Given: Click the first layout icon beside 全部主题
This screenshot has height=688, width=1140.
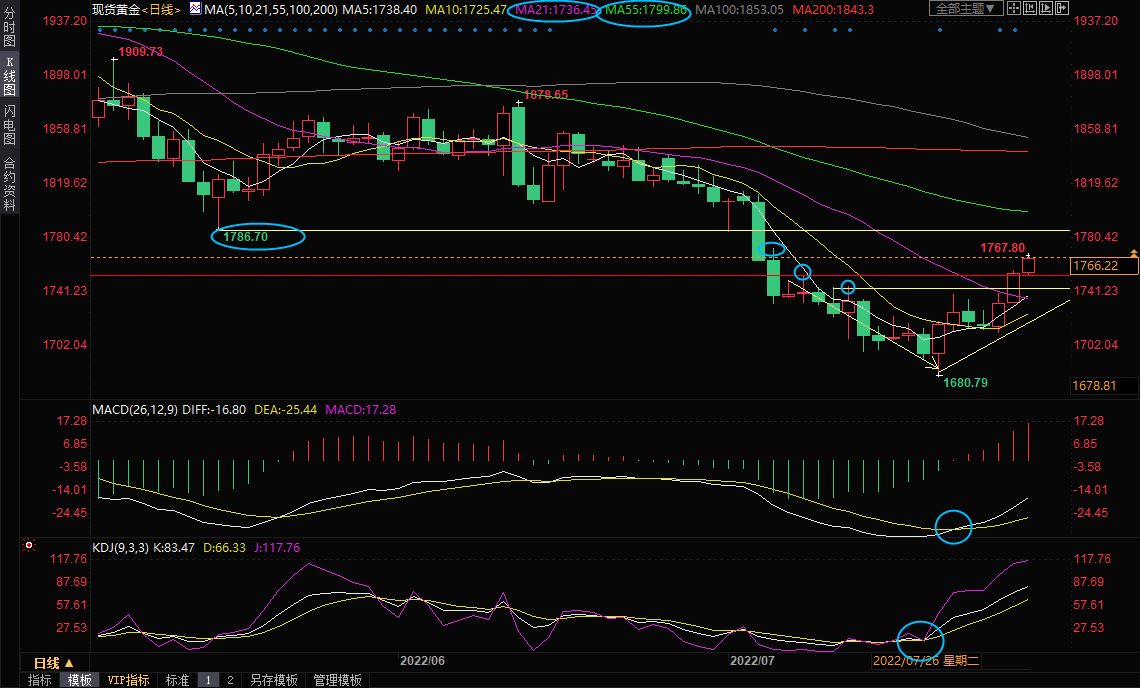Looking at the screenshot, I should pyautogui.click(x=1014, y=9).
